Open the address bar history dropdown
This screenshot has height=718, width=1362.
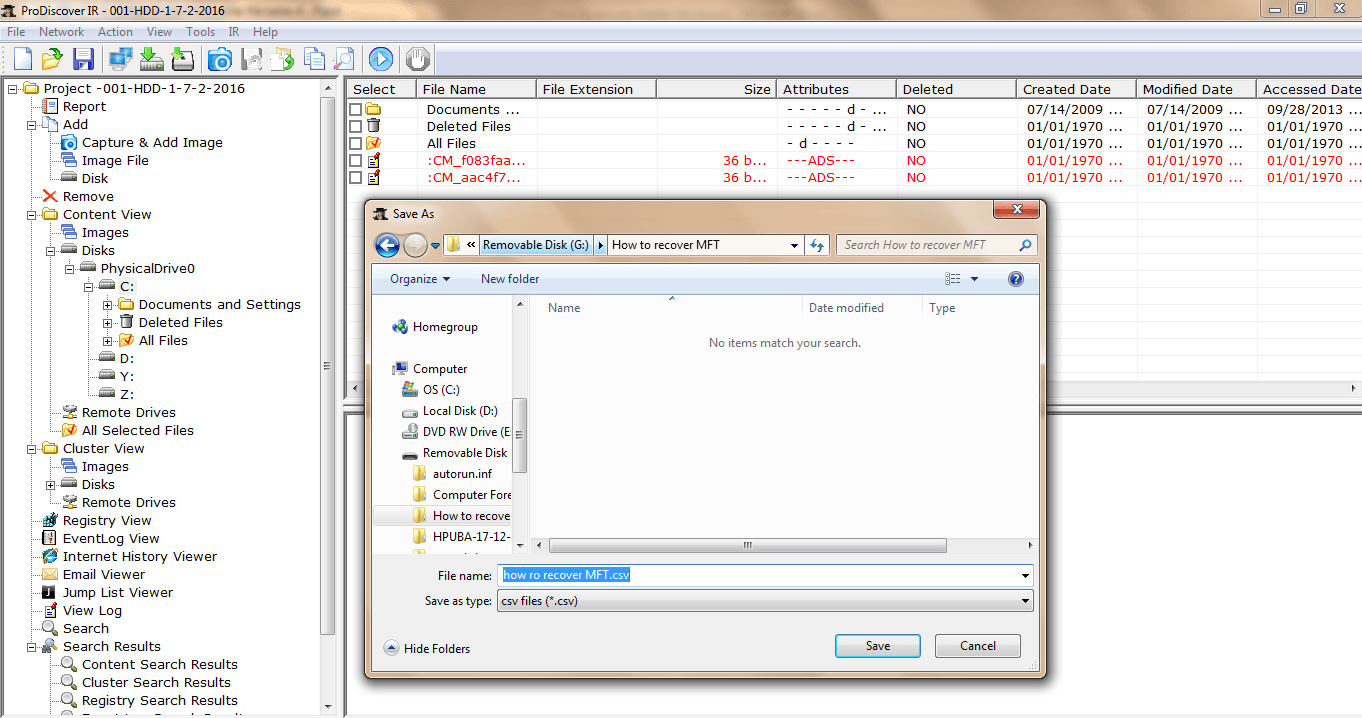coord(794,245)
